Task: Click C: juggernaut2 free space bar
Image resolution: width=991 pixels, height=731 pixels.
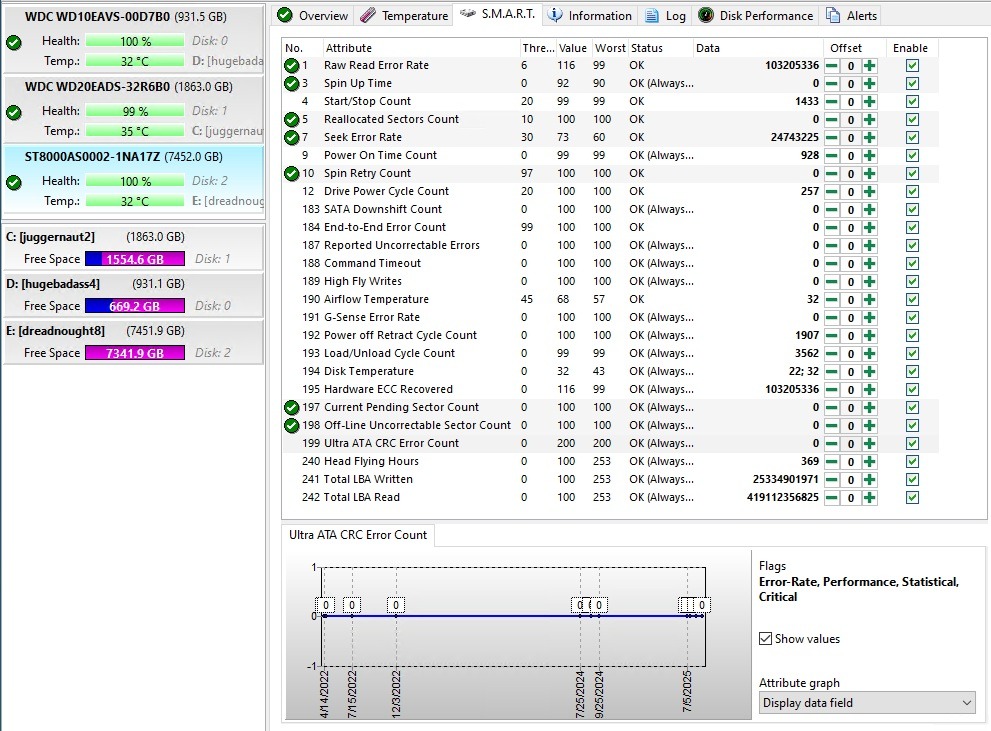Action: (x=135, y=259)
